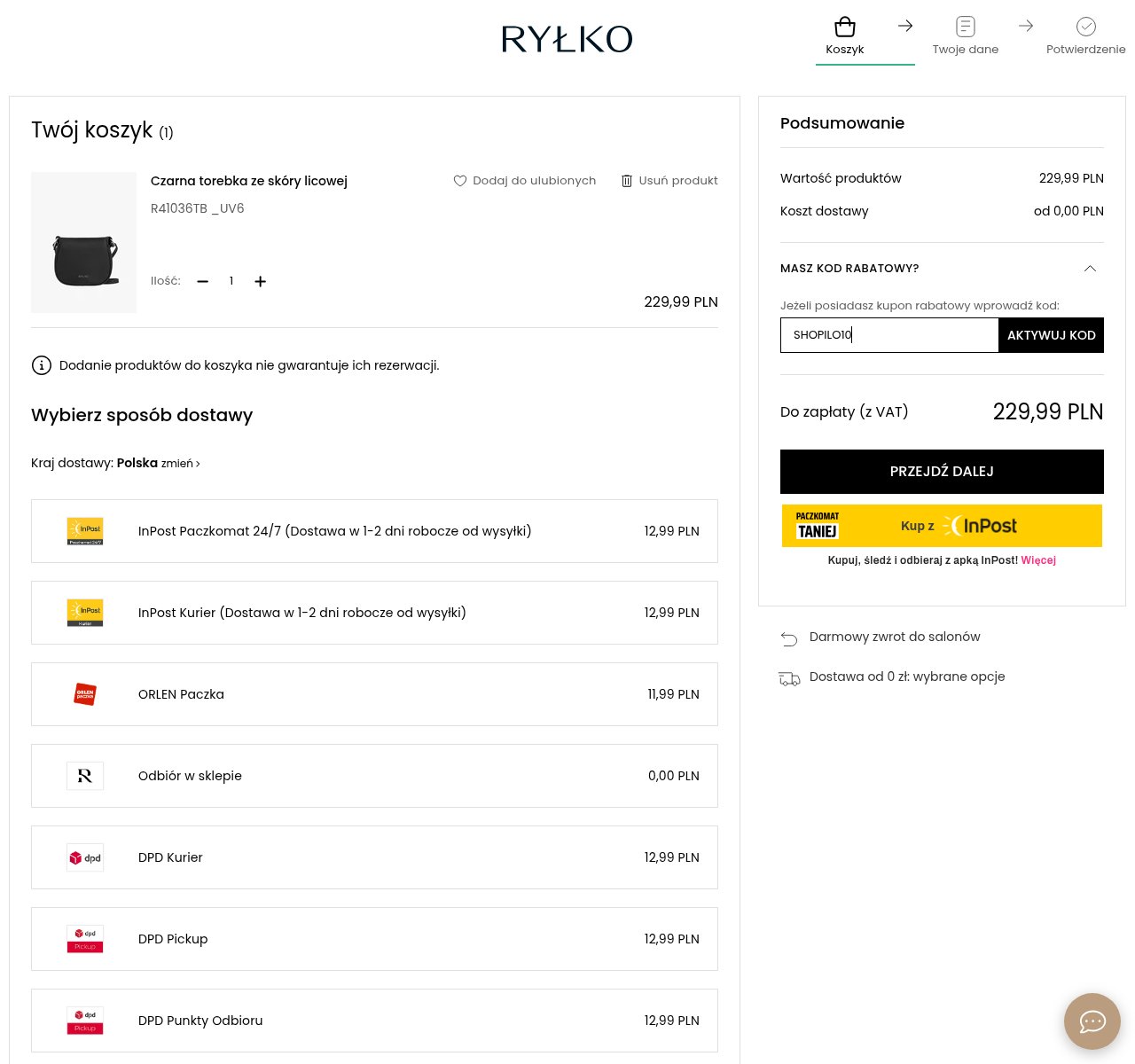The width and height of the screenshot is (1135, 1064).
Task: Select InPost Kurier delivery option
Action: click(x=374, y=613)
